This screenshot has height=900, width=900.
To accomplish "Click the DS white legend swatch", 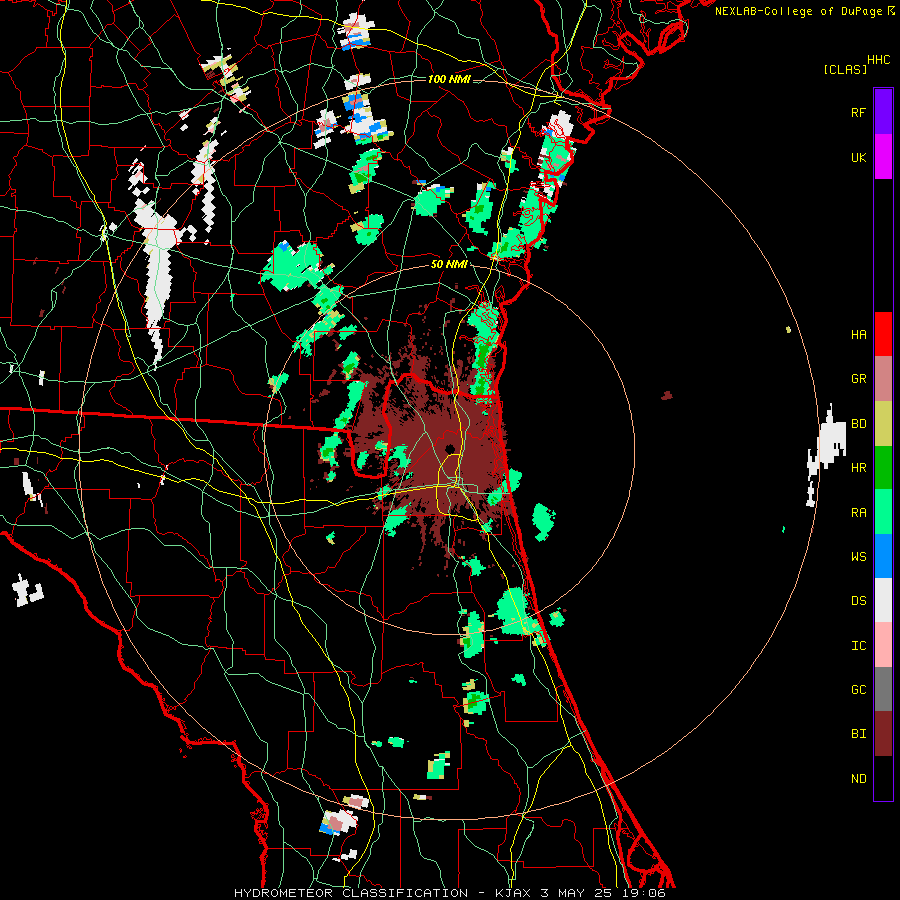I will point(883,600).
